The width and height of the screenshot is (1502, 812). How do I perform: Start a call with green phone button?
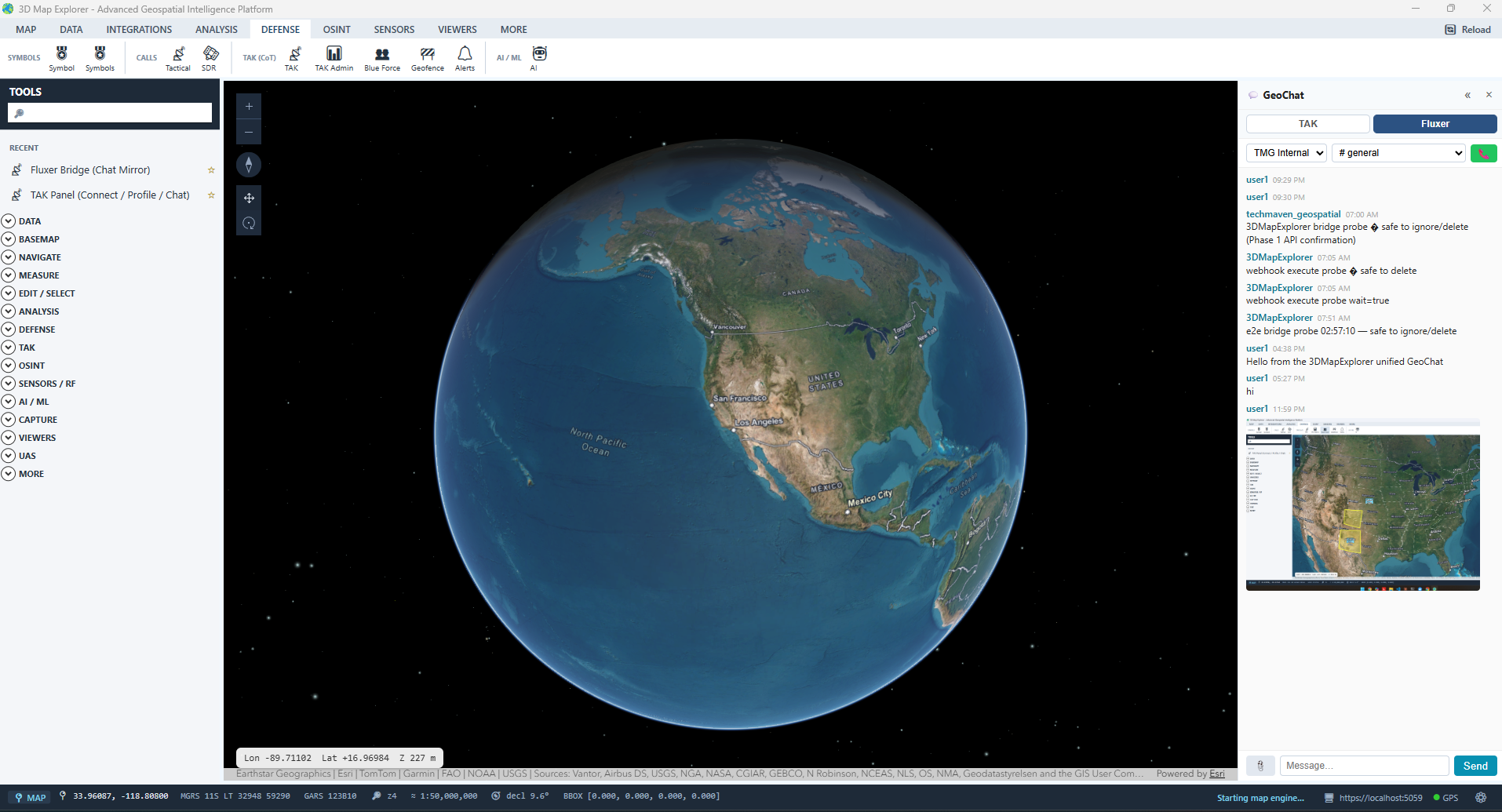pos(1483,153)
